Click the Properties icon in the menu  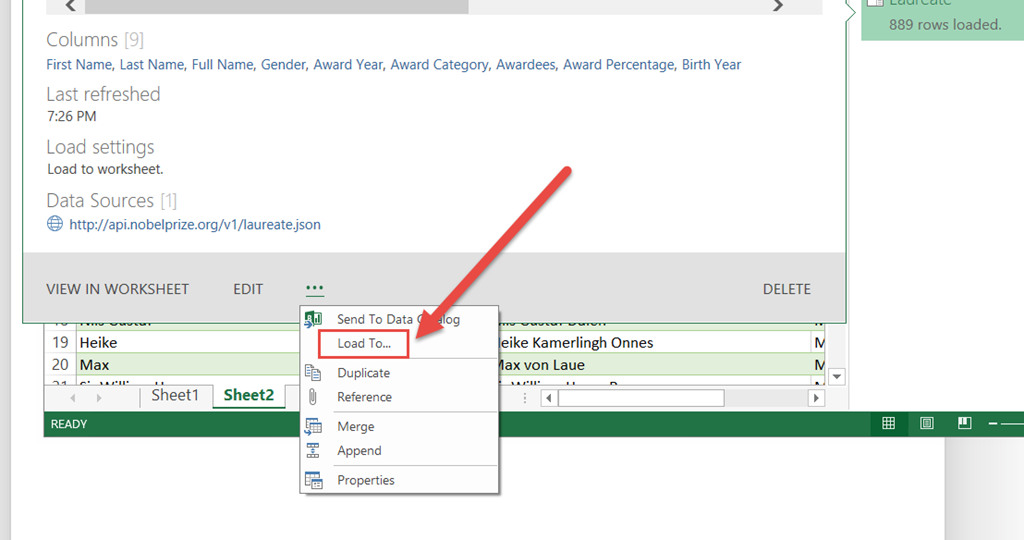click(313, 481)
